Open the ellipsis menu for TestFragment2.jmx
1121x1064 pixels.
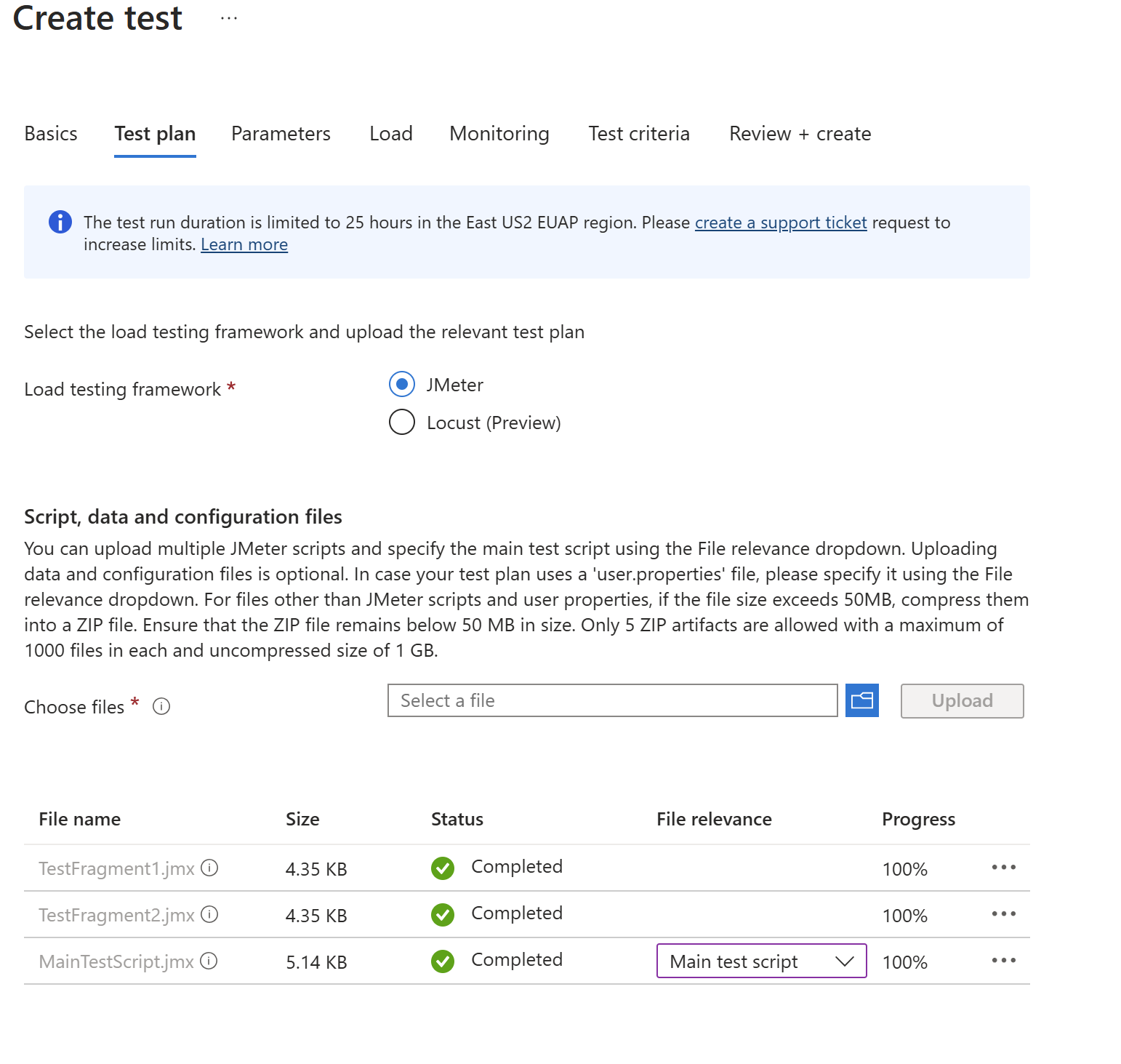point(1004,914)
